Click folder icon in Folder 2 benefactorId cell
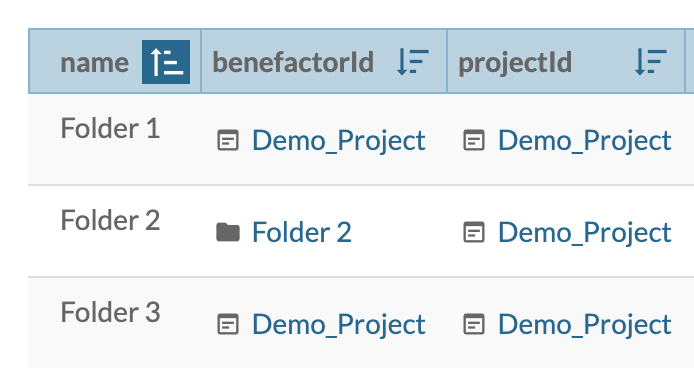 (228, 232)
